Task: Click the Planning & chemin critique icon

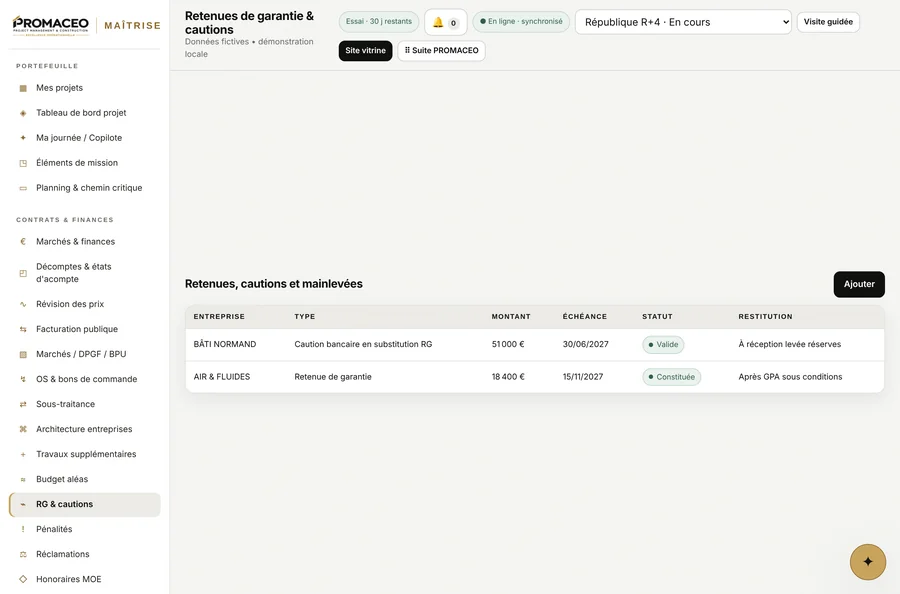Action: (x=23, y=188)
